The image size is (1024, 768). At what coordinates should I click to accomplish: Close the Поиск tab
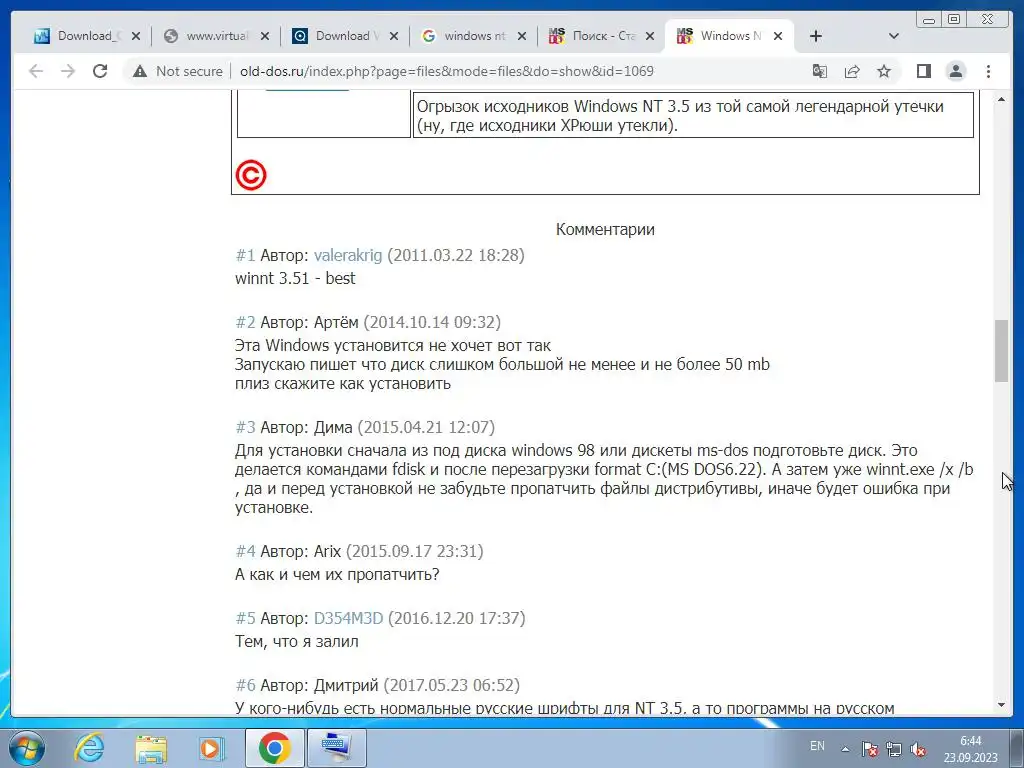[650, 36]
